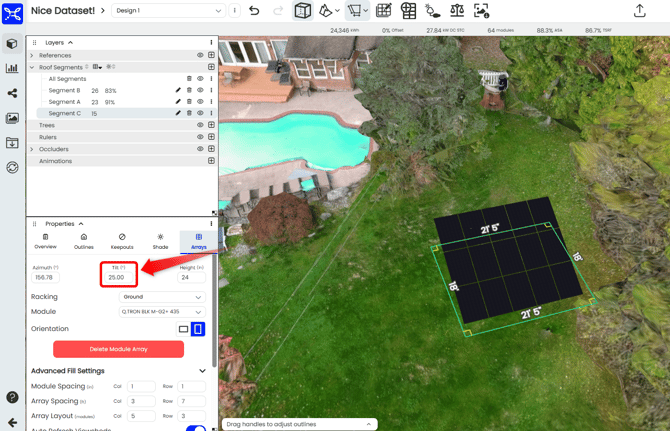Open the bar chart panel in left sidebar
The image size is (670, 431).
pos(12,69)
